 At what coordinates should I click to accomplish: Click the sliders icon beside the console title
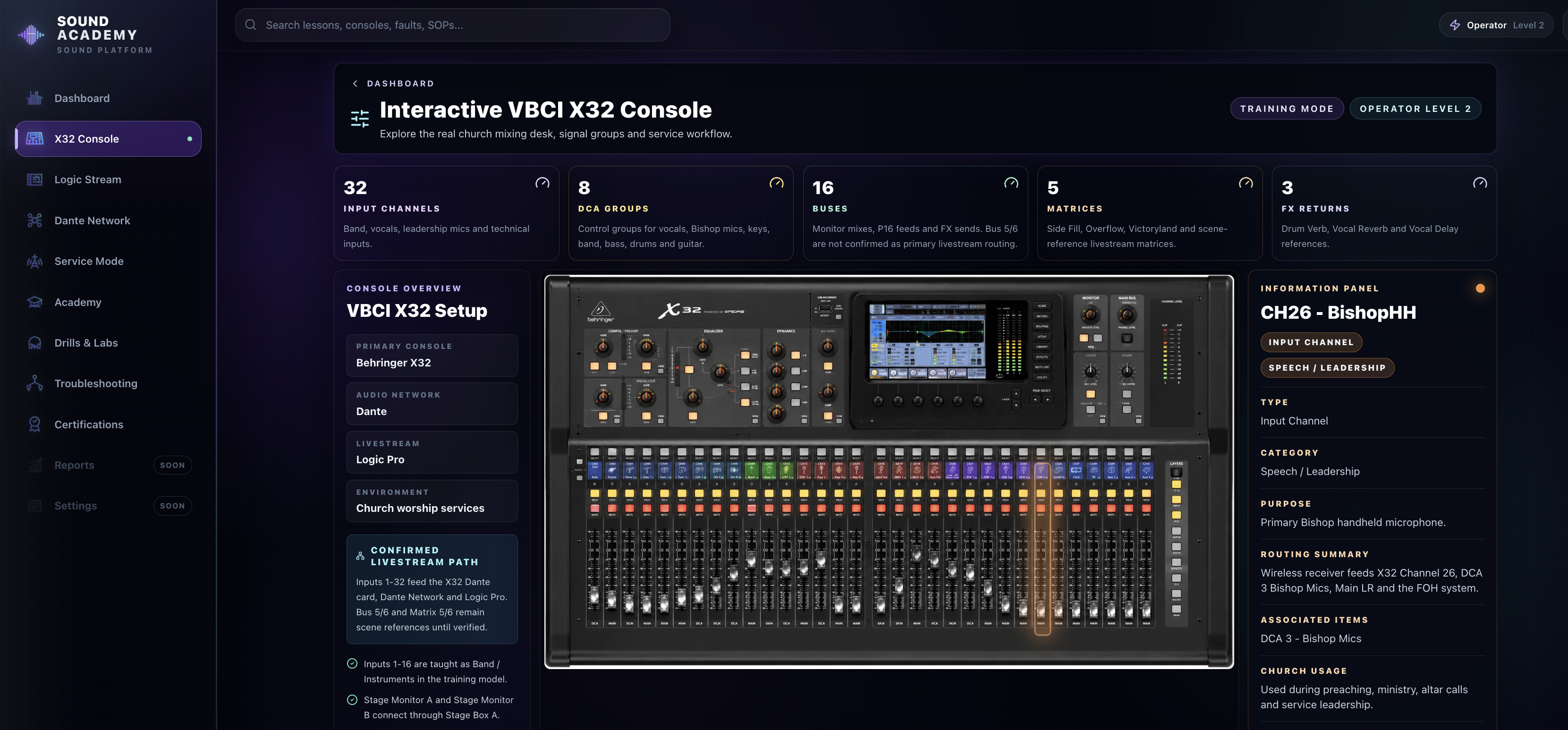(360, 118)
